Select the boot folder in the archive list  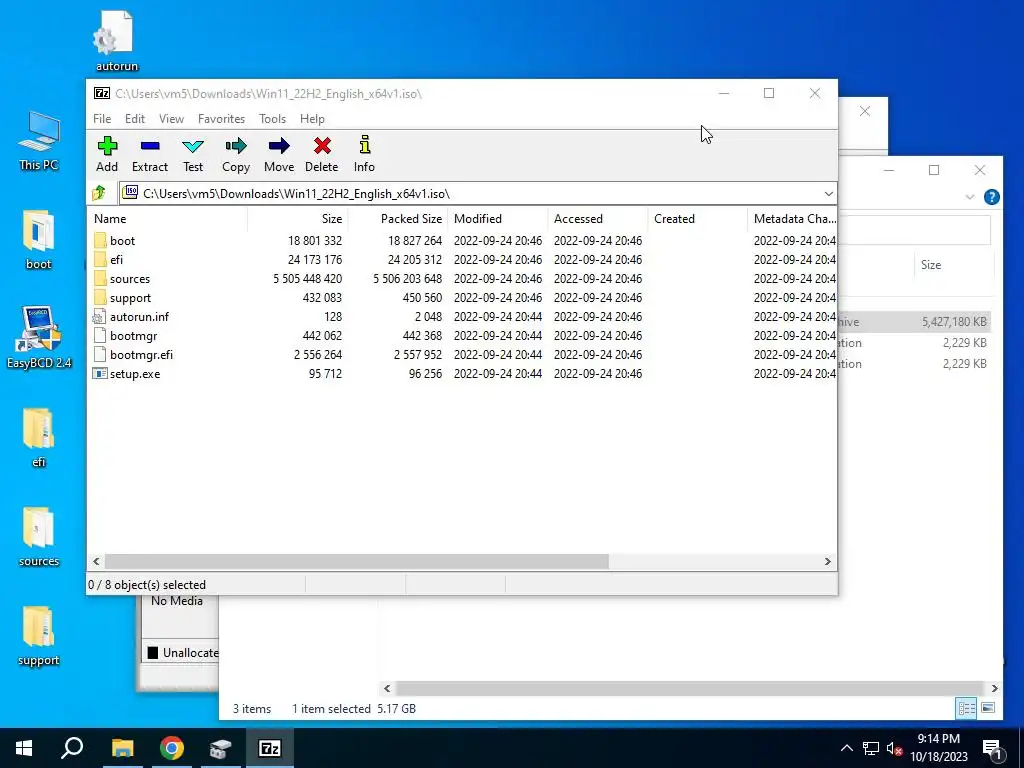point(122,241)
